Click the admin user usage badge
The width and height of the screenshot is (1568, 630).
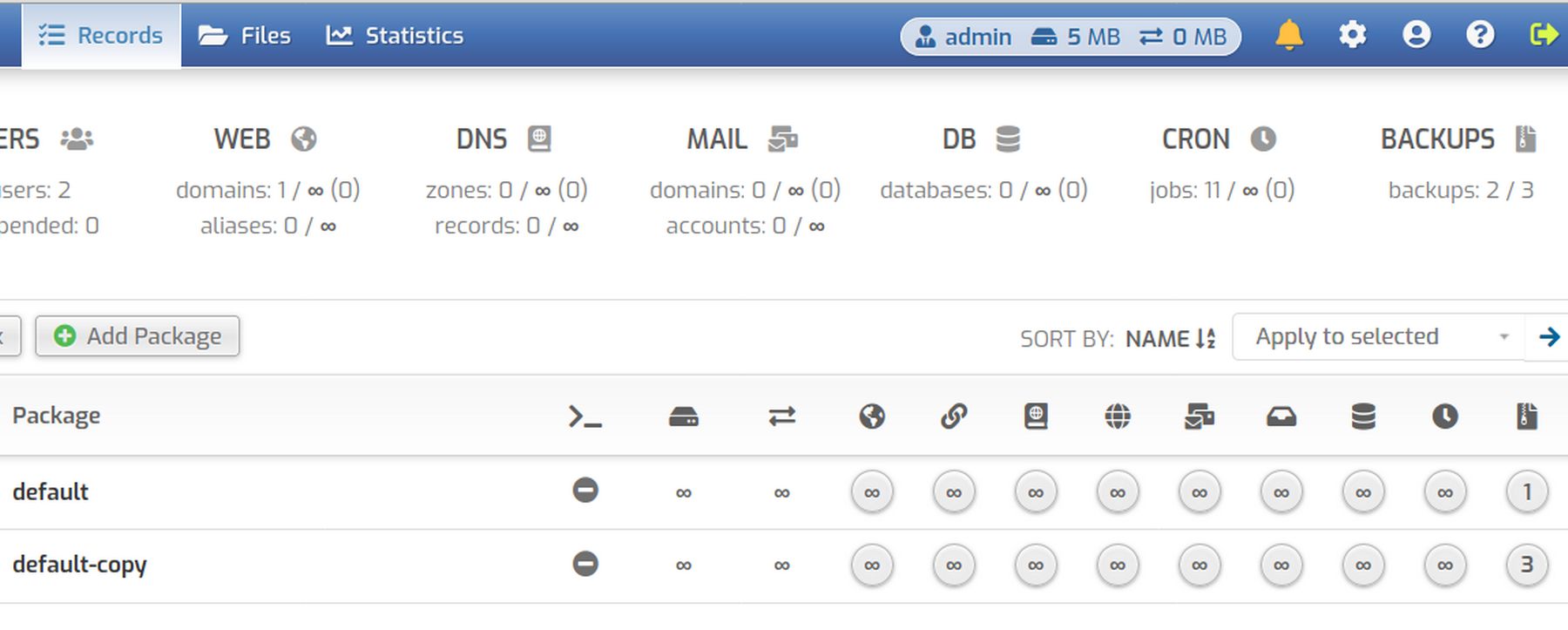(x=1071, y=37)
